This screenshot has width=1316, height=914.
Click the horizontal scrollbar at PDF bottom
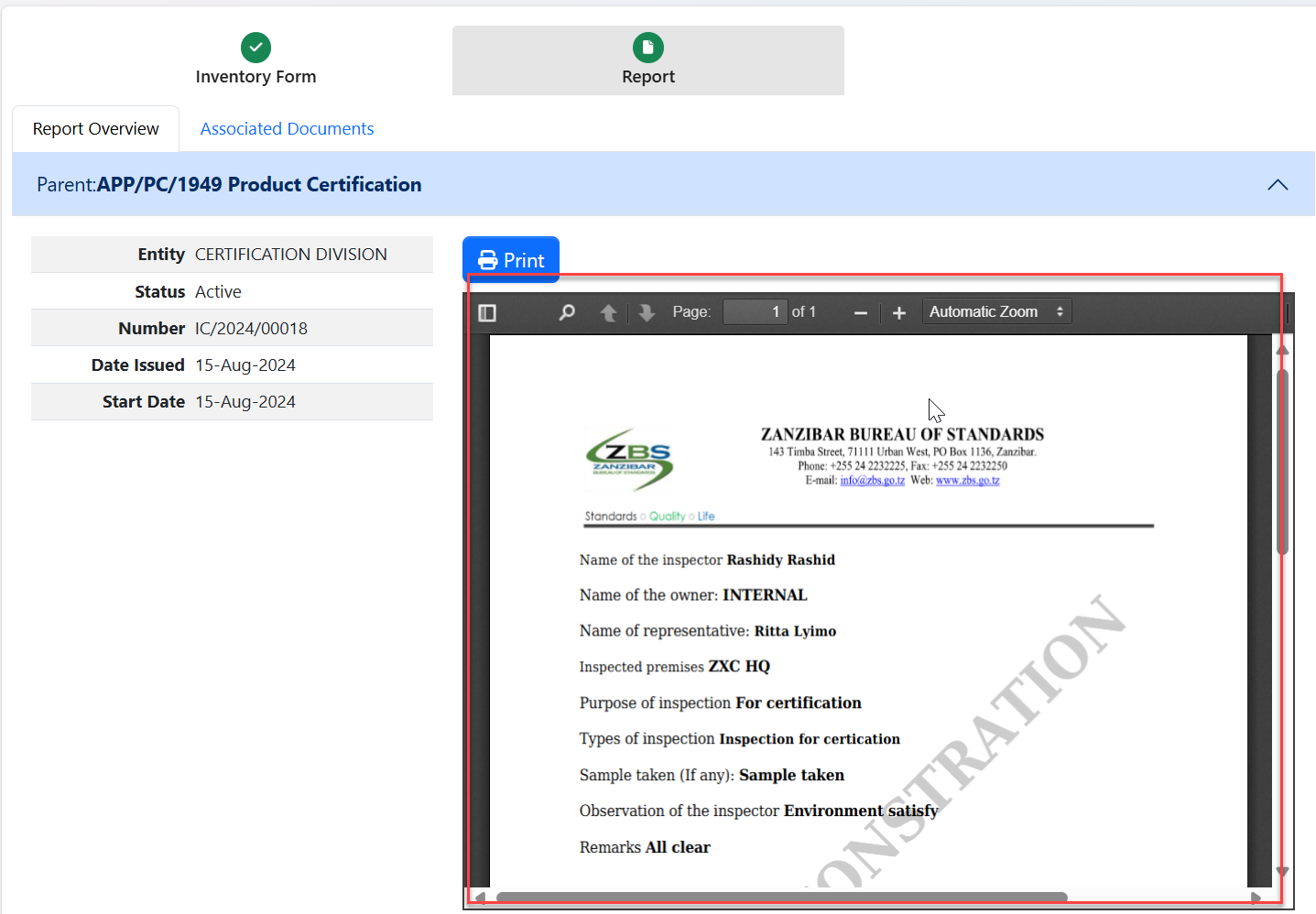point(780,898)
